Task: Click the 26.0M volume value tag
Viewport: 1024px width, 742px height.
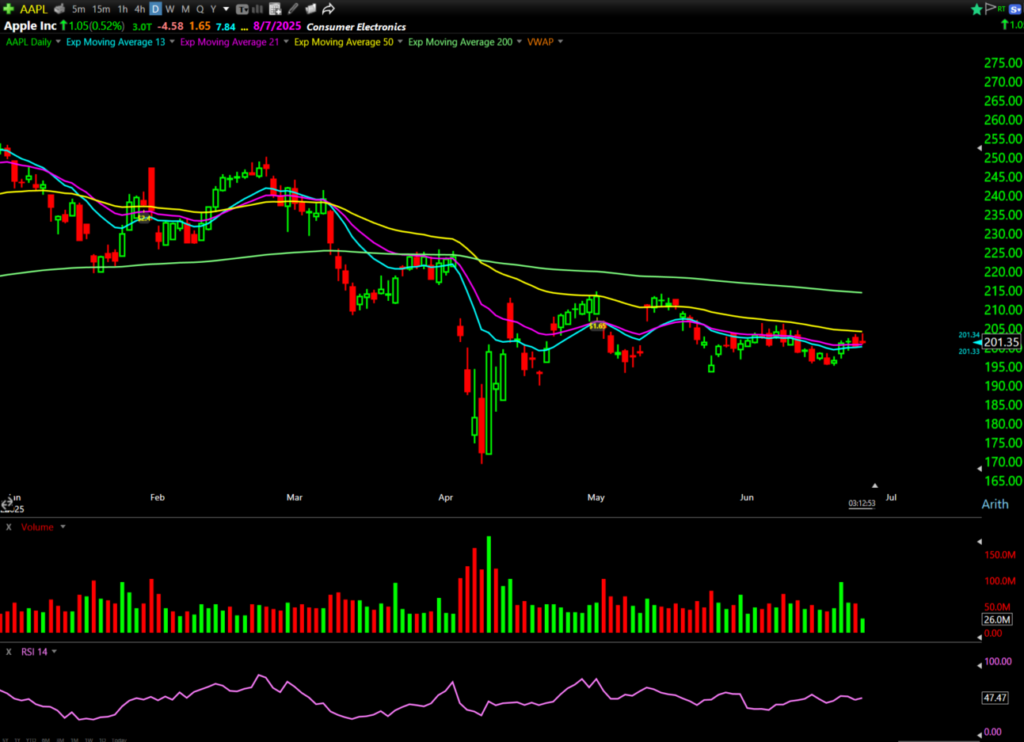Action: coord(997,619)
